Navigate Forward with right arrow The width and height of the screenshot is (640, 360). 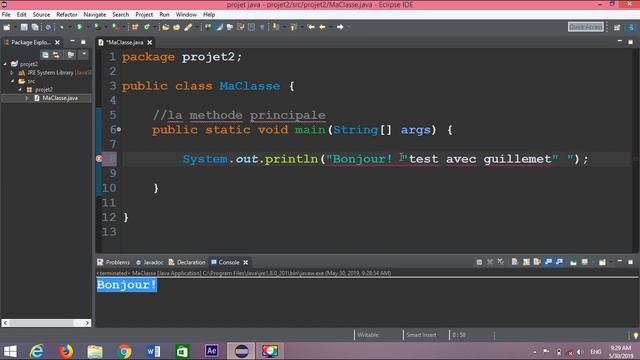click(340, 27)
